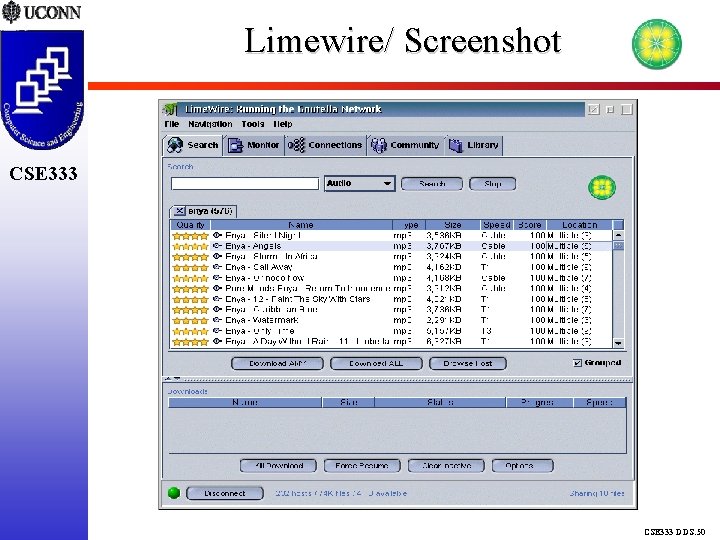Screen dimensions: 720x540
Task: Expand group for Enya - Storms In Africa
Action: 218,257
